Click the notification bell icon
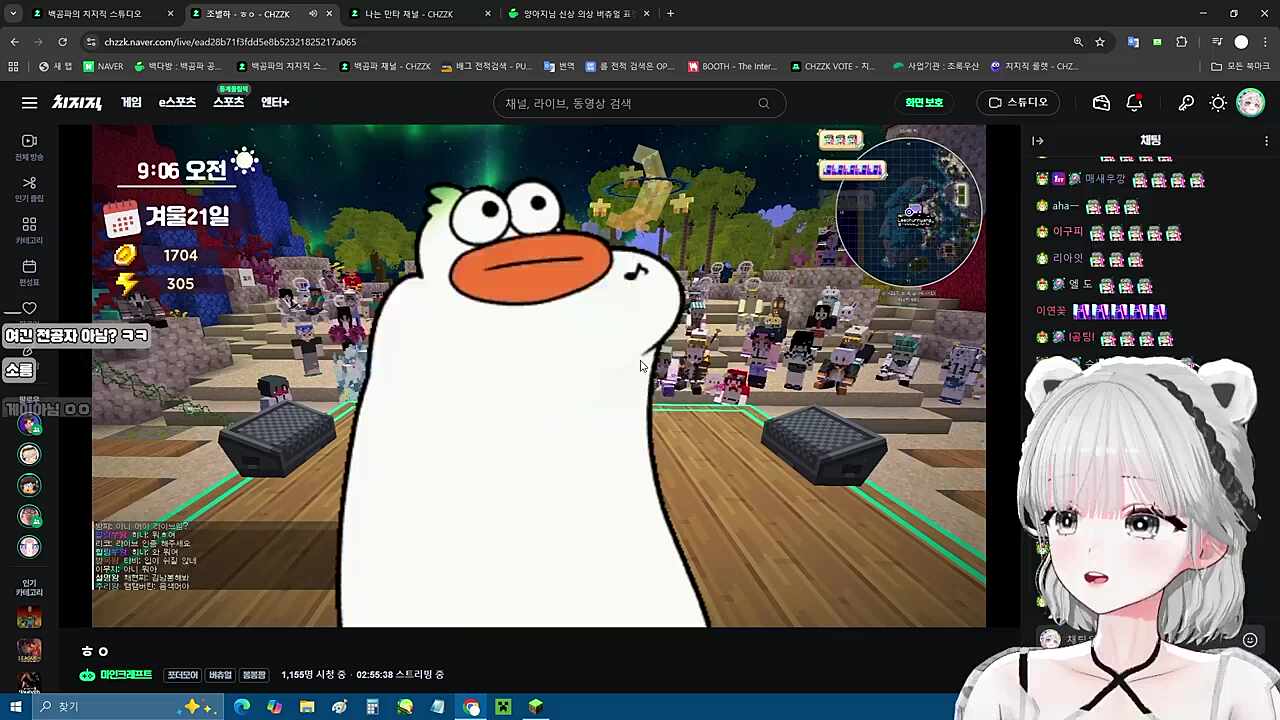Image resolution: width=1280 pixels, height=720 pixels. [1134, 103]
